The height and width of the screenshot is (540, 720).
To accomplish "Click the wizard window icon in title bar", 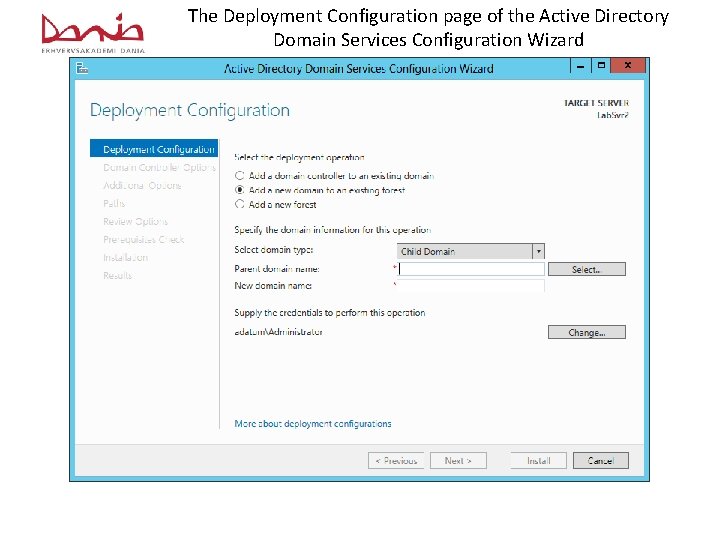I will click(82, 68).
